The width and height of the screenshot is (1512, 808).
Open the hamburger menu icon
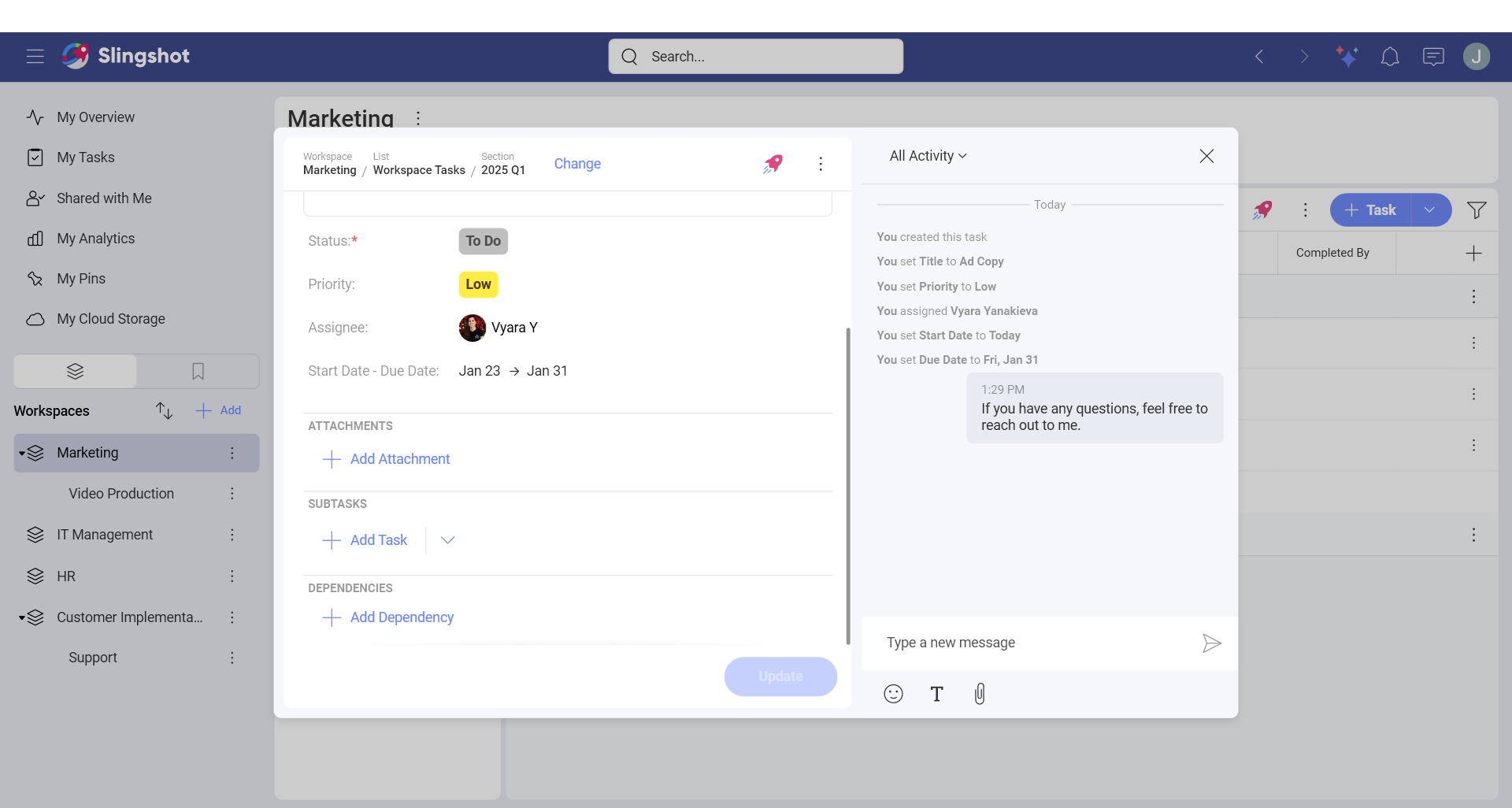[35, 56]
